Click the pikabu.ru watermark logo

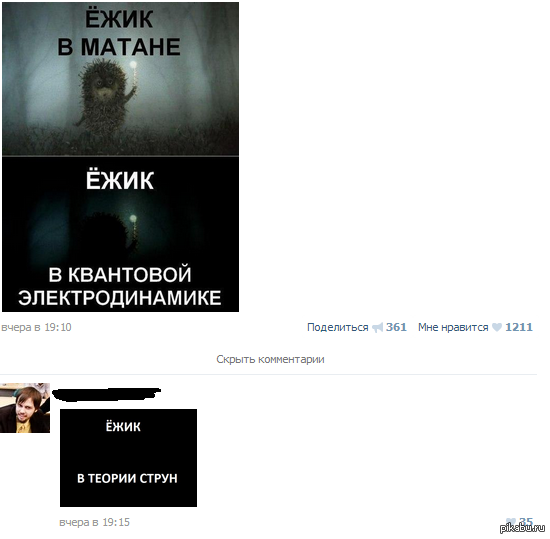[523, 528]
